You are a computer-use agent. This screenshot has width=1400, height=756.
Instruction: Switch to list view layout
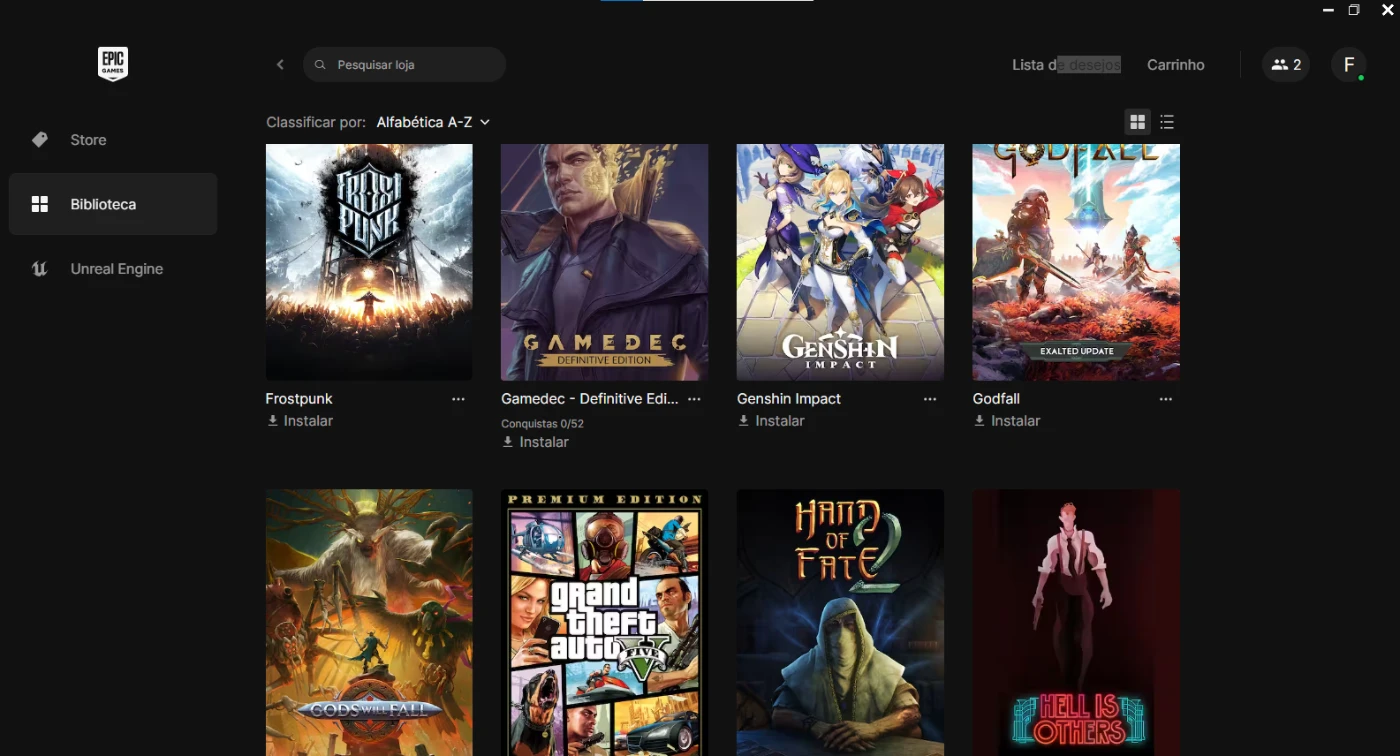point(1167,122)
